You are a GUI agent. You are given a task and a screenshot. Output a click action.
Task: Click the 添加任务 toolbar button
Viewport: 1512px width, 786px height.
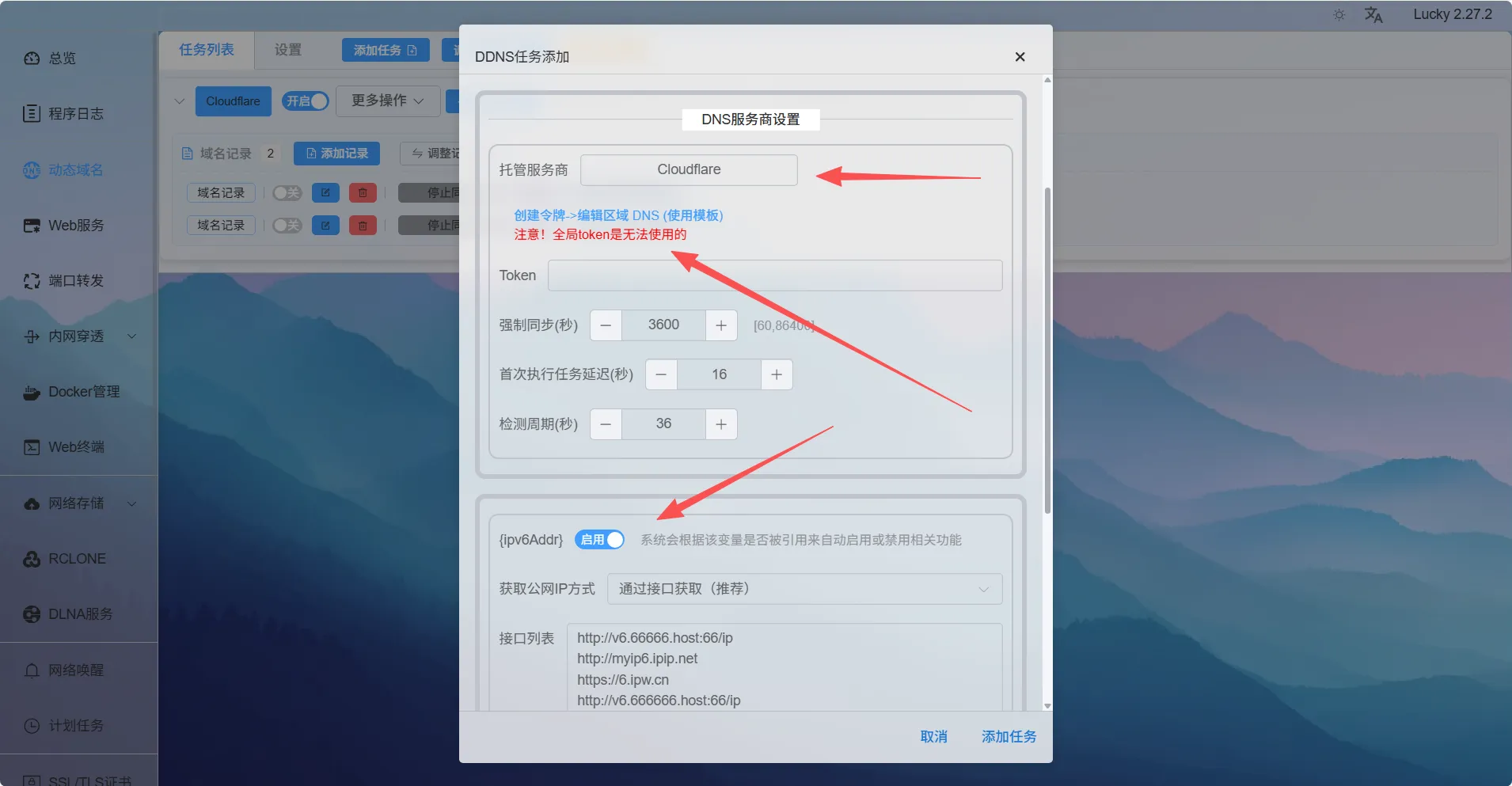386,50
